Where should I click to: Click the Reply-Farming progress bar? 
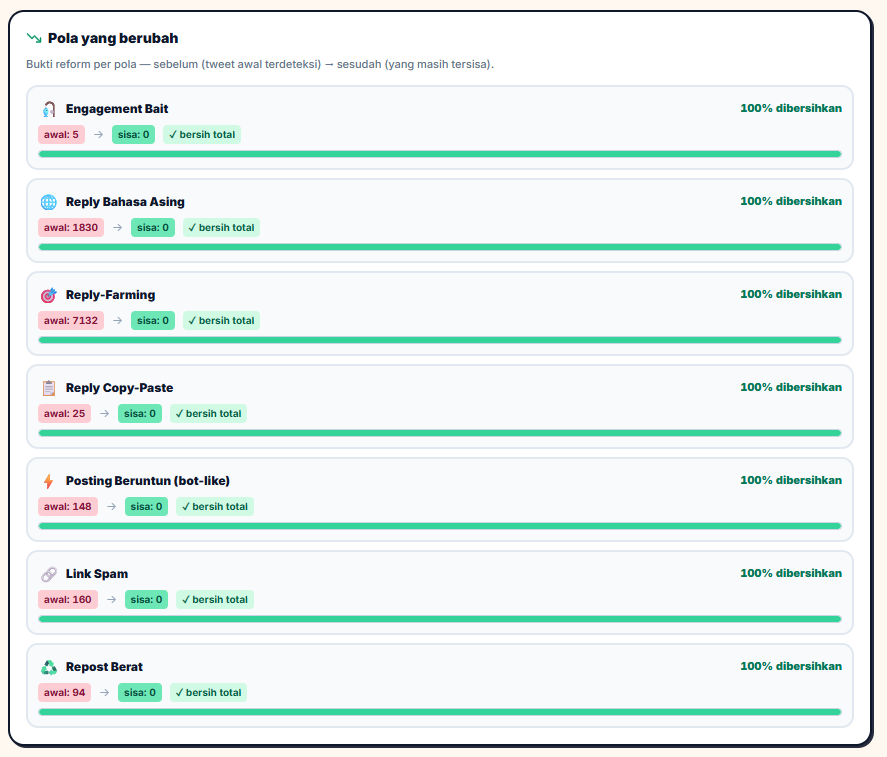440,340
